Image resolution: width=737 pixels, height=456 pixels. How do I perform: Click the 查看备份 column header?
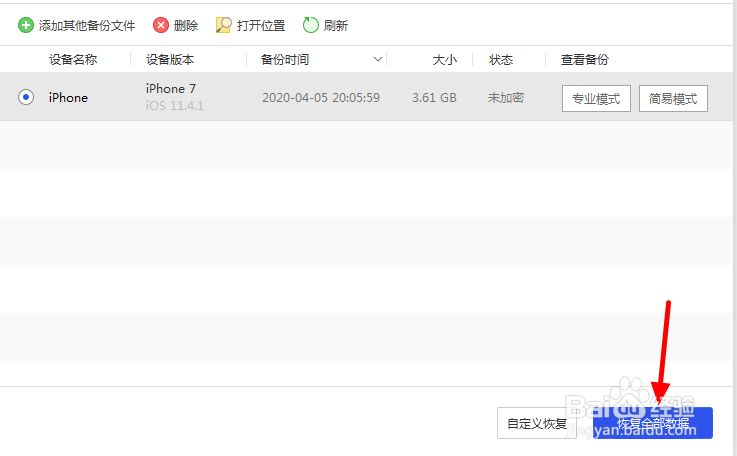point(585,60)
